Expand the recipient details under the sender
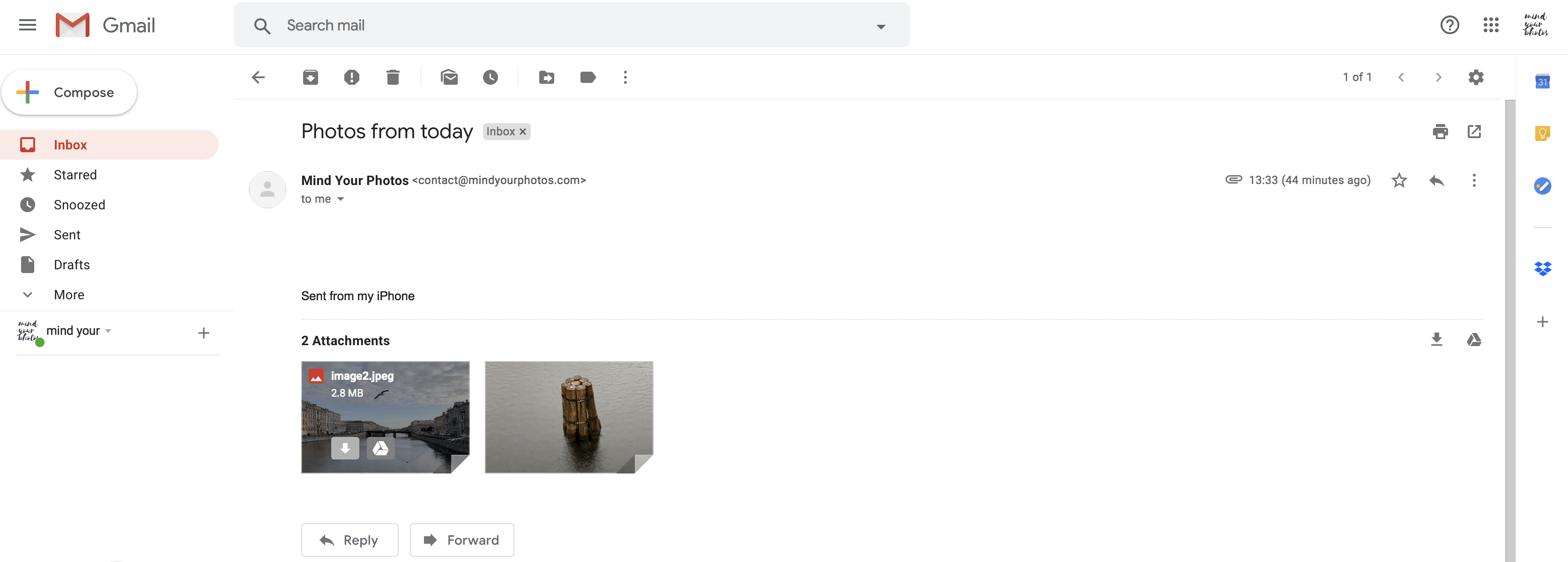The image size is (1568, 562). tap(340, 199)
